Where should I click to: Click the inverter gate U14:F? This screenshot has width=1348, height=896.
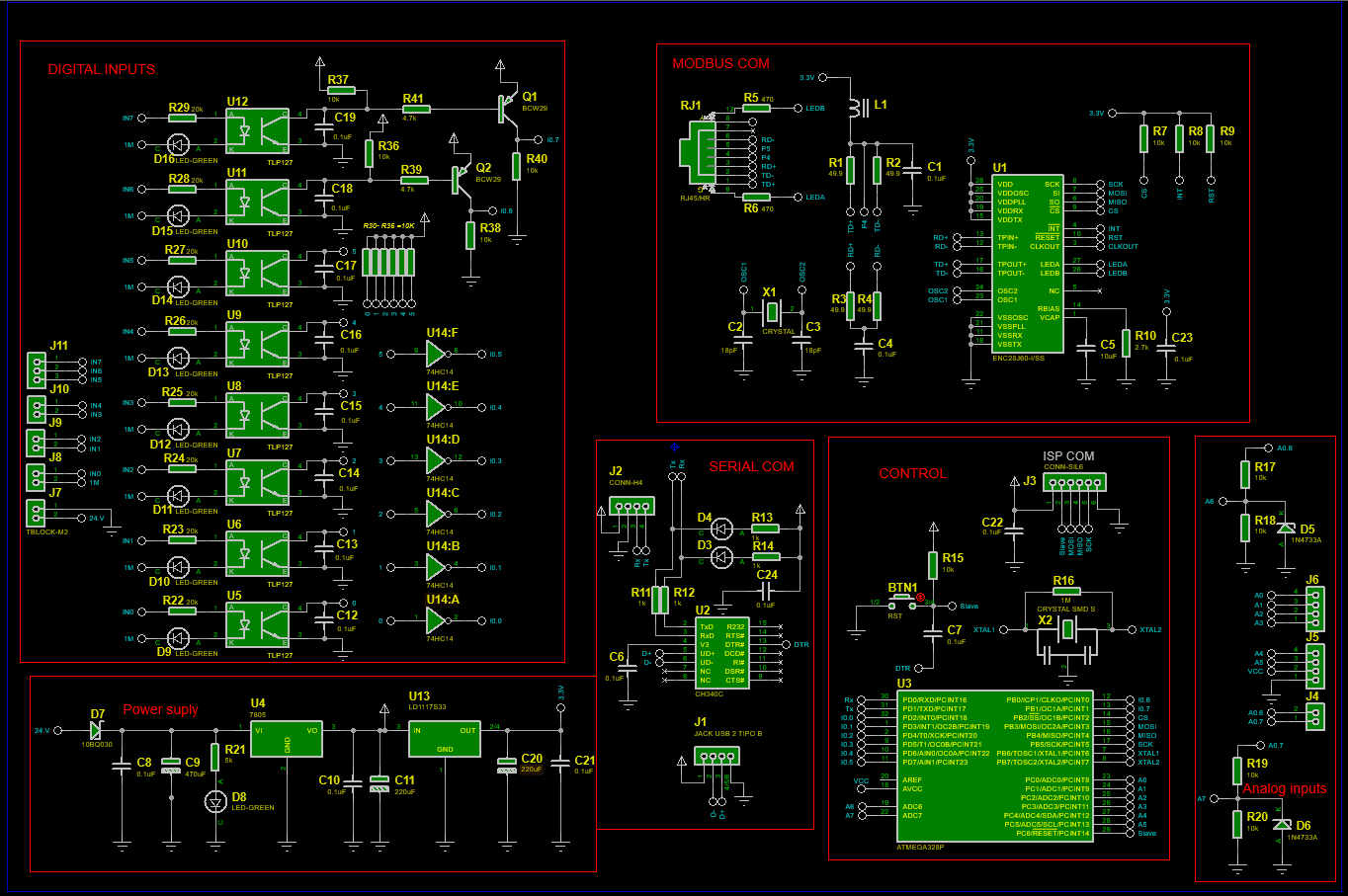pos(436,354)
